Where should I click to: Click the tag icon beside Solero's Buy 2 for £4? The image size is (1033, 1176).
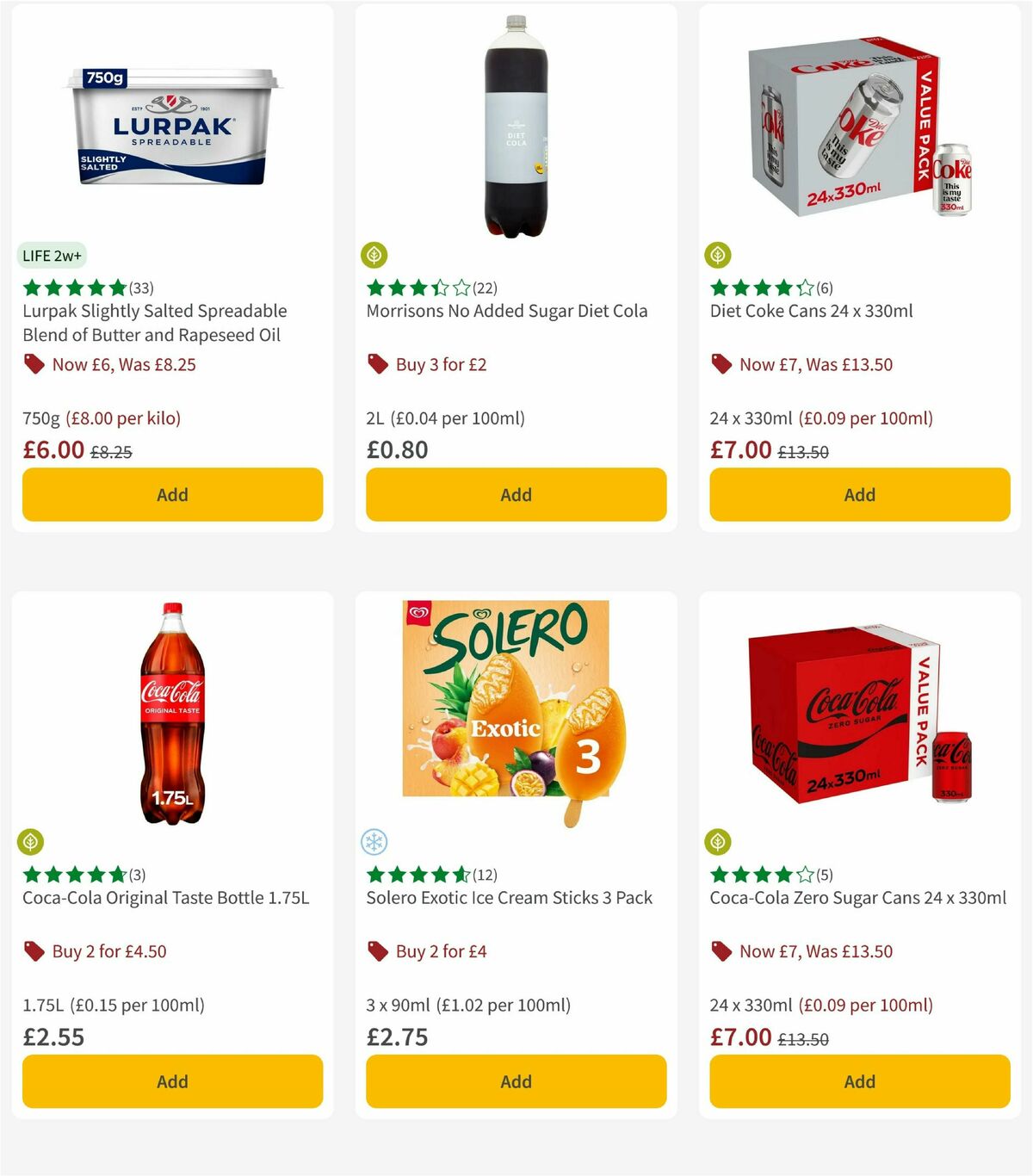pyautogui.click(x=376, y=951)
